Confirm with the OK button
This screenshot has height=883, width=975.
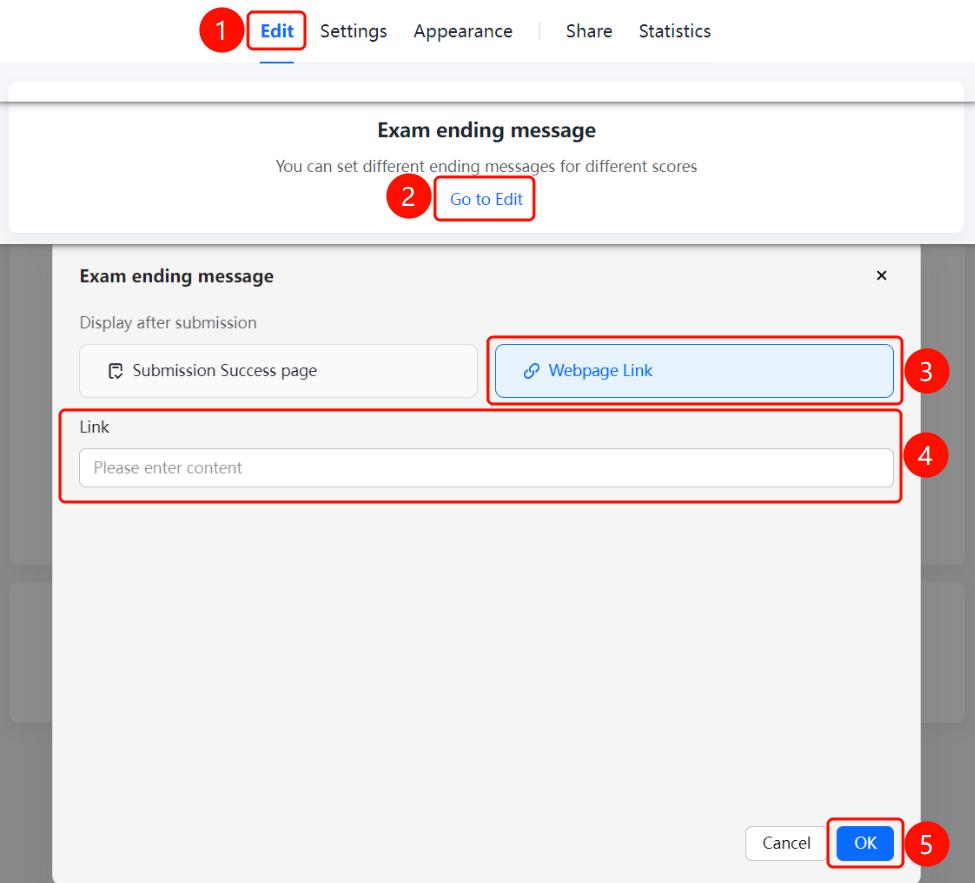865,843
